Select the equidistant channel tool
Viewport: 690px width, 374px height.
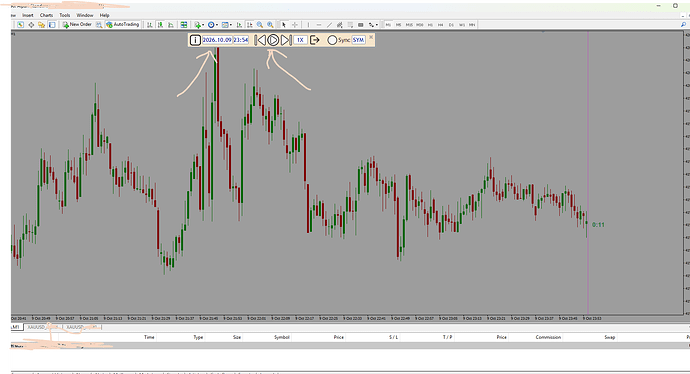coord(339,25)
